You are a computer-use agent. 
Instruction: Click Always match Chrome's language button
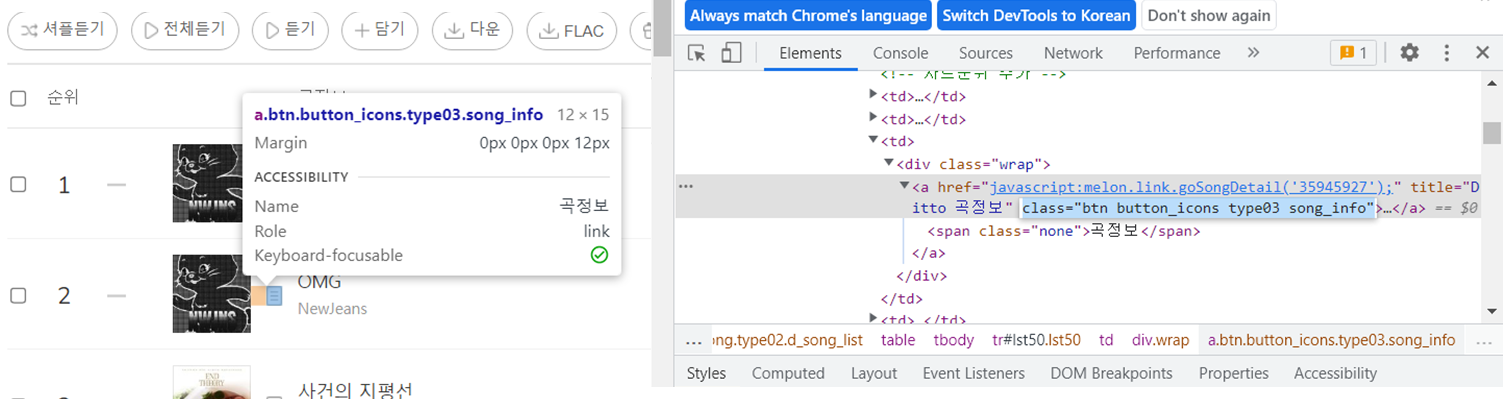click(x=808, y=15)
